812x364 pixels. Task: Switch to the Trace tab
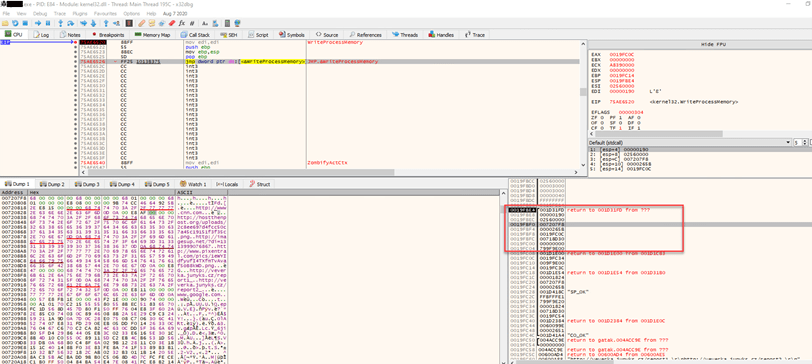click(x=475, y=35)
